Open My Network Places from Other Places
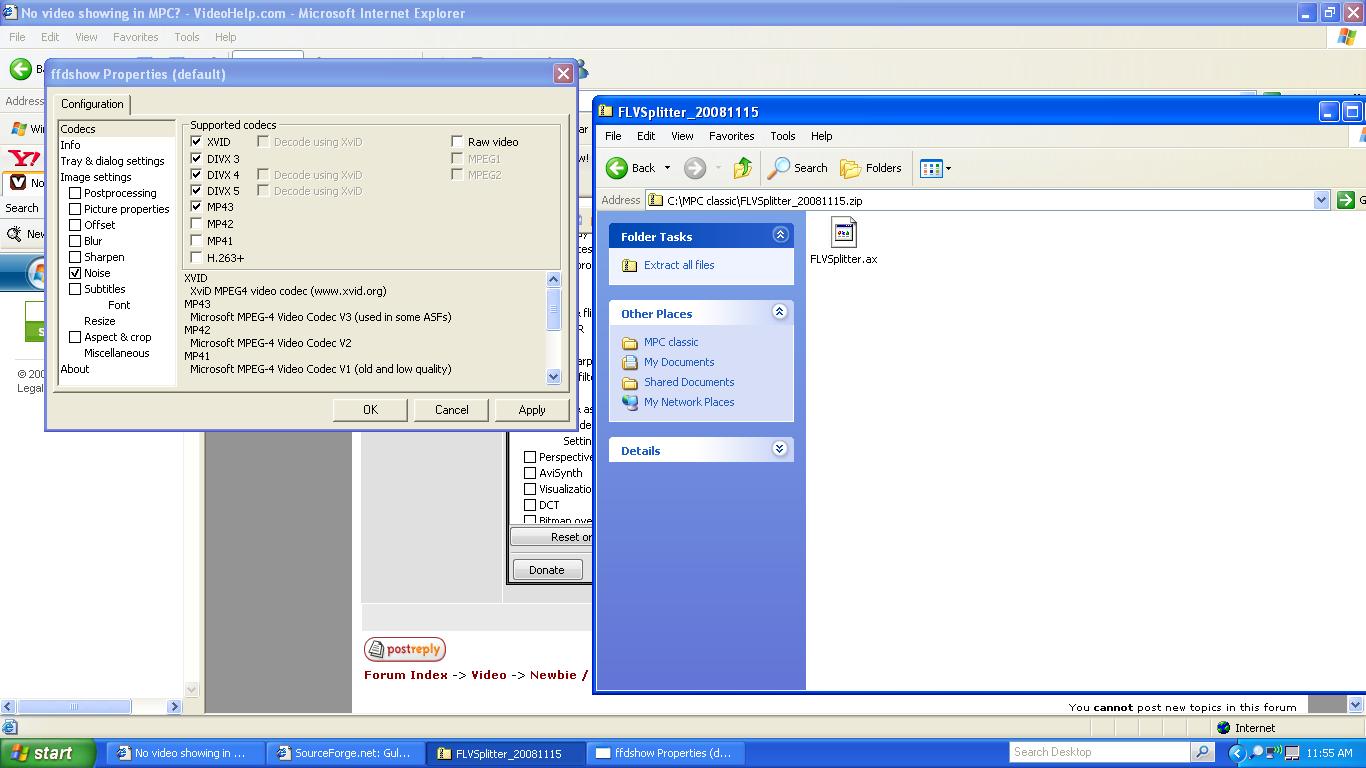The width and height of the screenshot is (1366, 768). point(689,402)
